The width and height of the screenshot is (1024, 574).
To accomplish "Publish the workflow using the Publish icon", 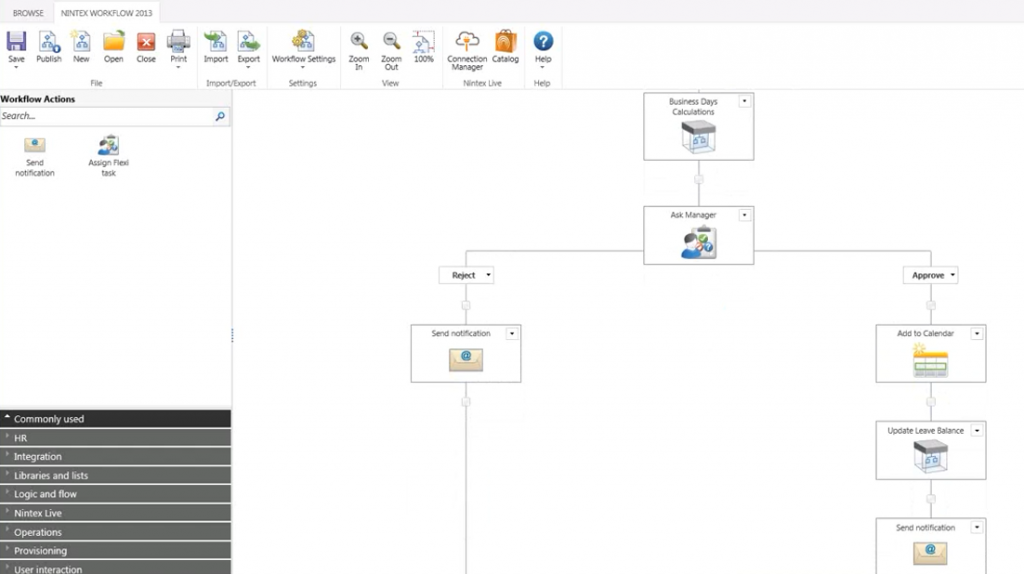I will (x=49, y=42).
